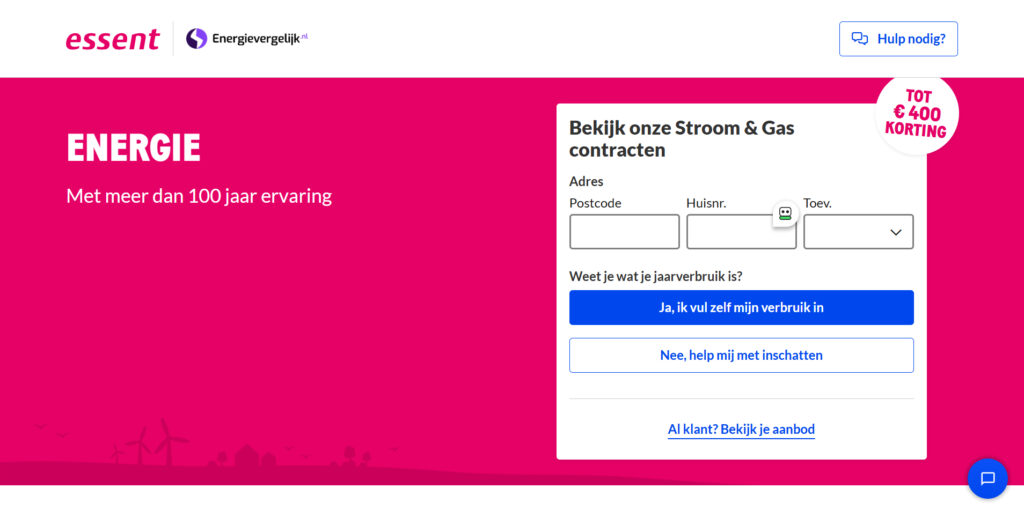Click the 'Tot € 400 korting' badge
This screenshot has width=1024, height=510.
(916, 114)
